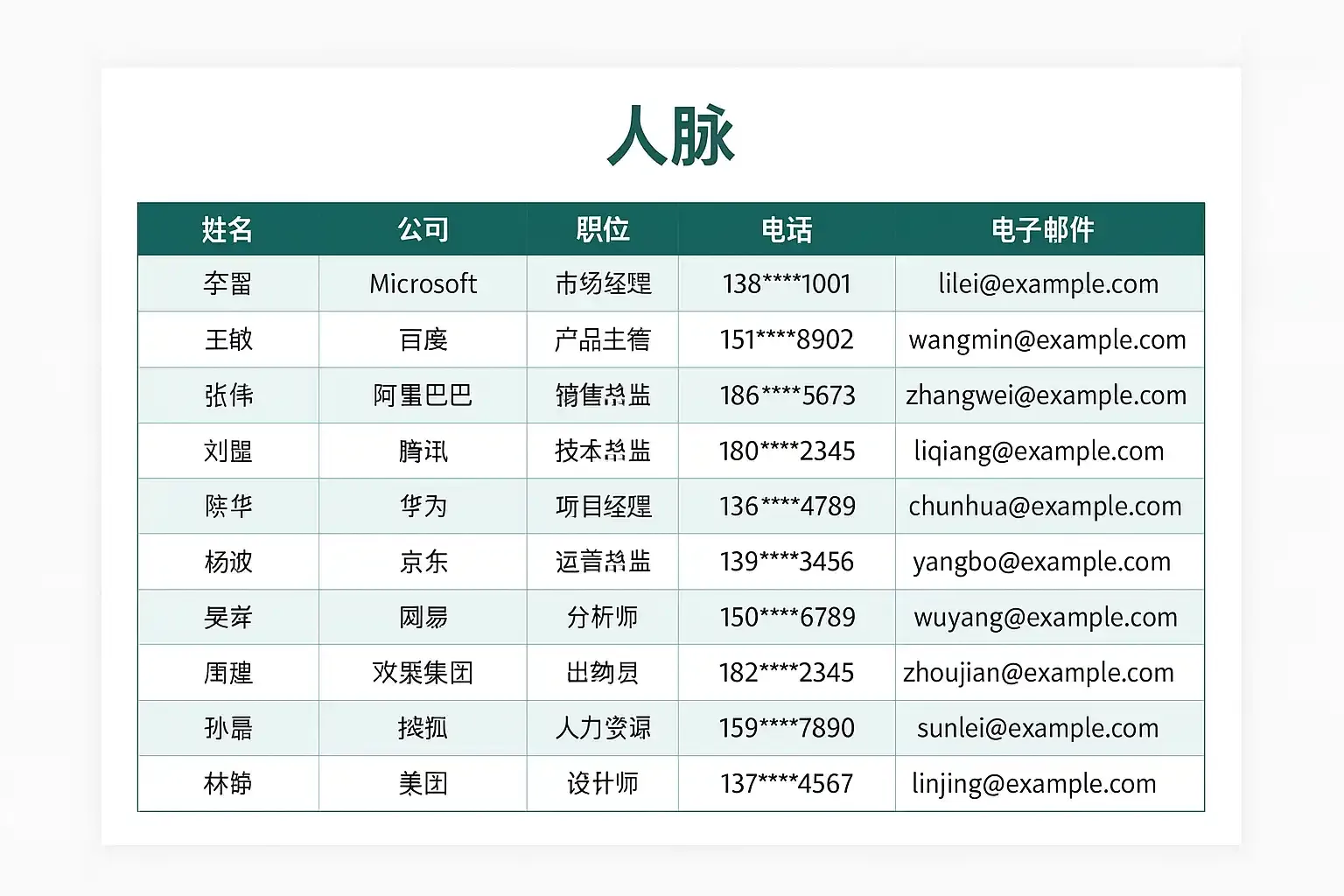The height and width of the screenshot is (896, 1344).
Task: Click the 电话 column header
Action: [786, 228]
